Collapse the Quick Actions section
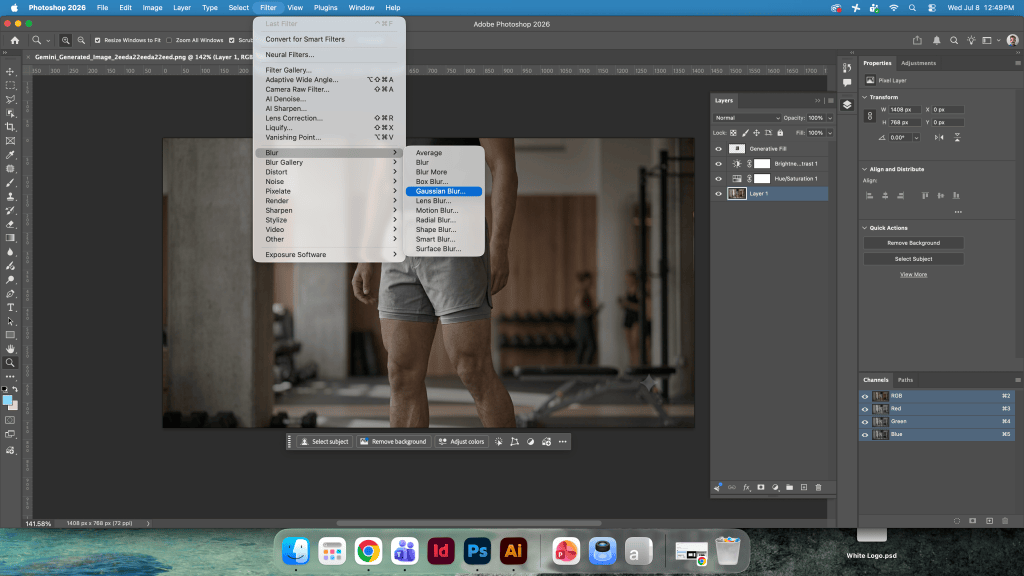Image resolution: width=1024 pixels, height=576 pixels. [x=865, y=228]
